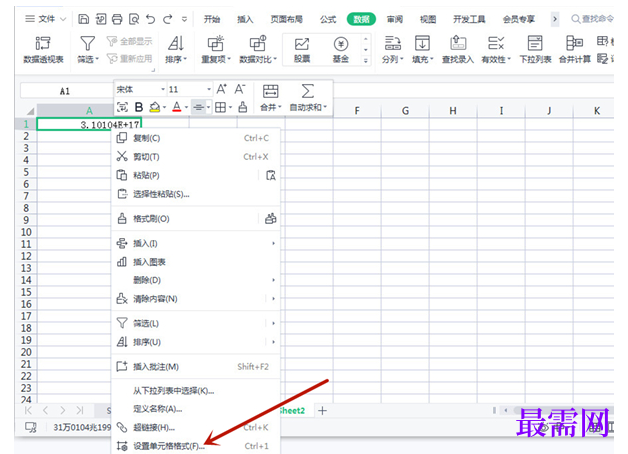The height and width of the screenshot is (454, 628).
Task: Click the font color red A swatch
Action: 177,107
